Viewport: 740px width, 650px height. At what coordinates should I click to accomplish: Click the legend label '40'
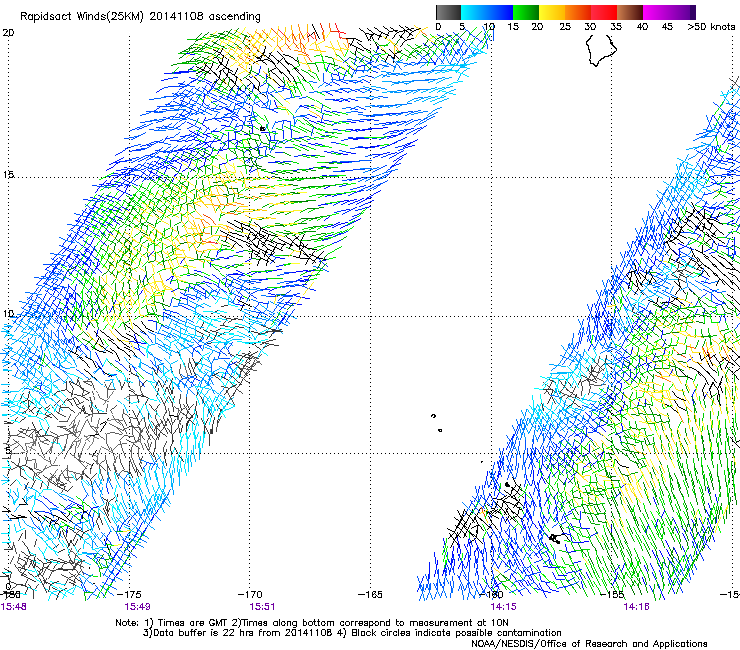point(642,27)
